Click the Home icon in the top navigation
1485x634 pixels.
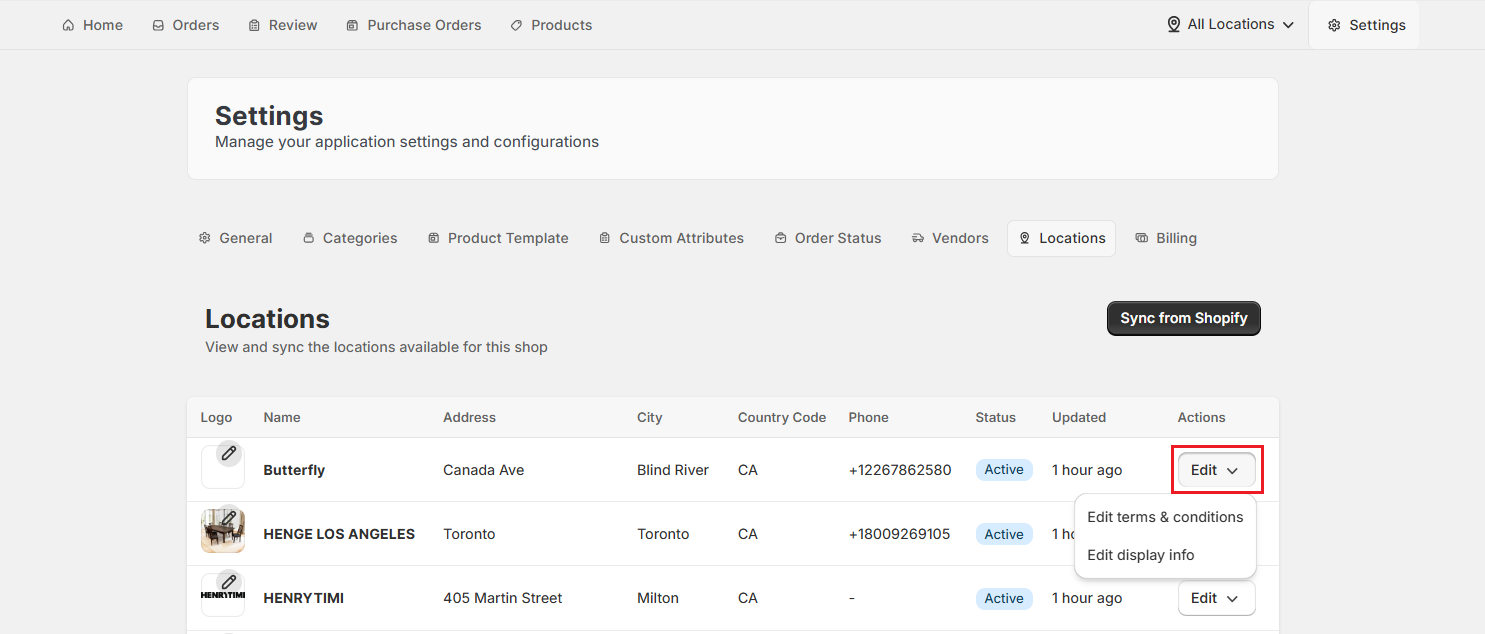pyautogui.click(x=68, y=25)
